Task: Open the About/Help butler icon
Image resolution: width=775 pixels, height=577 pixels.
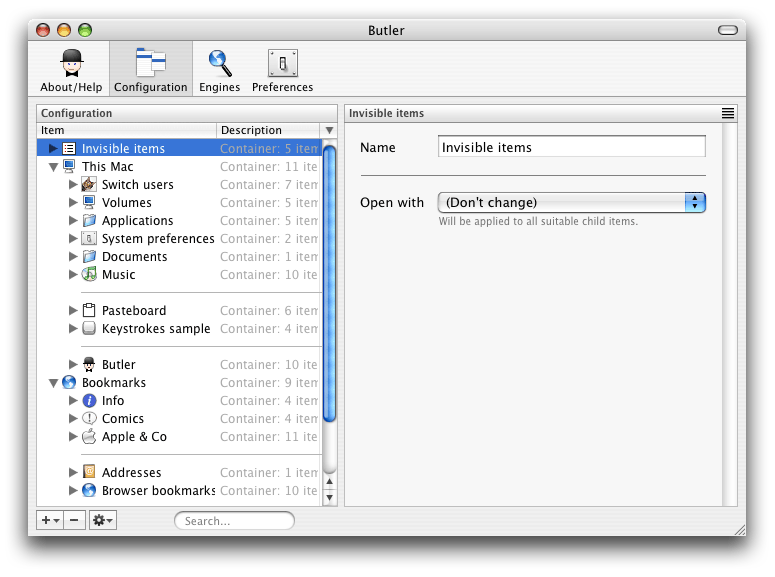Action: (x=70, y=64)
